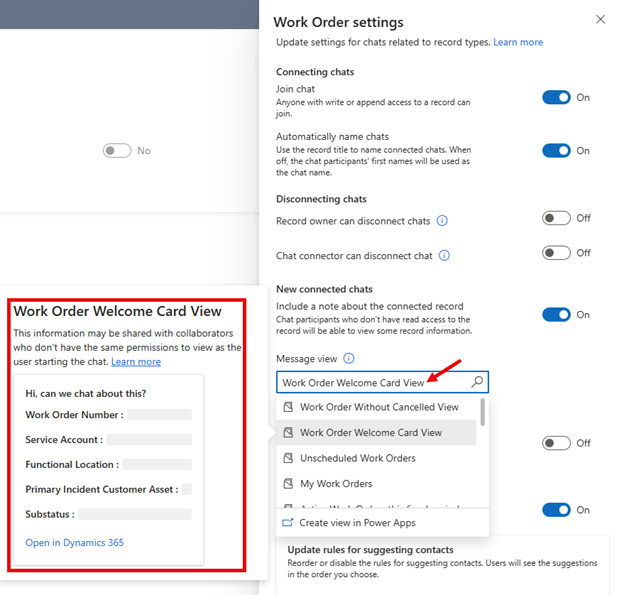Screen dimensions: 624x595
Task: Click info icon next to Message view
Action: 349,358
